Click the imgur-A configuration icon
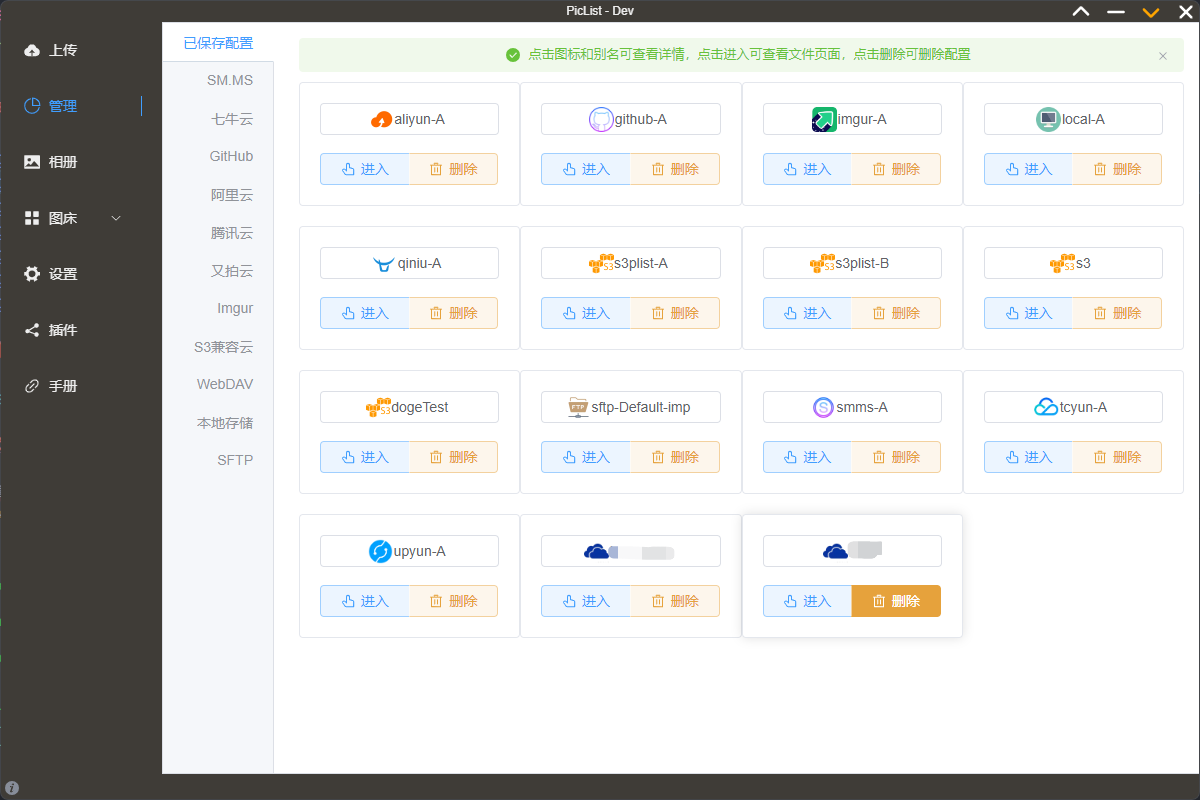Image resolution: width=1200 pixels, height=800 pixels. tap(822, 118)
